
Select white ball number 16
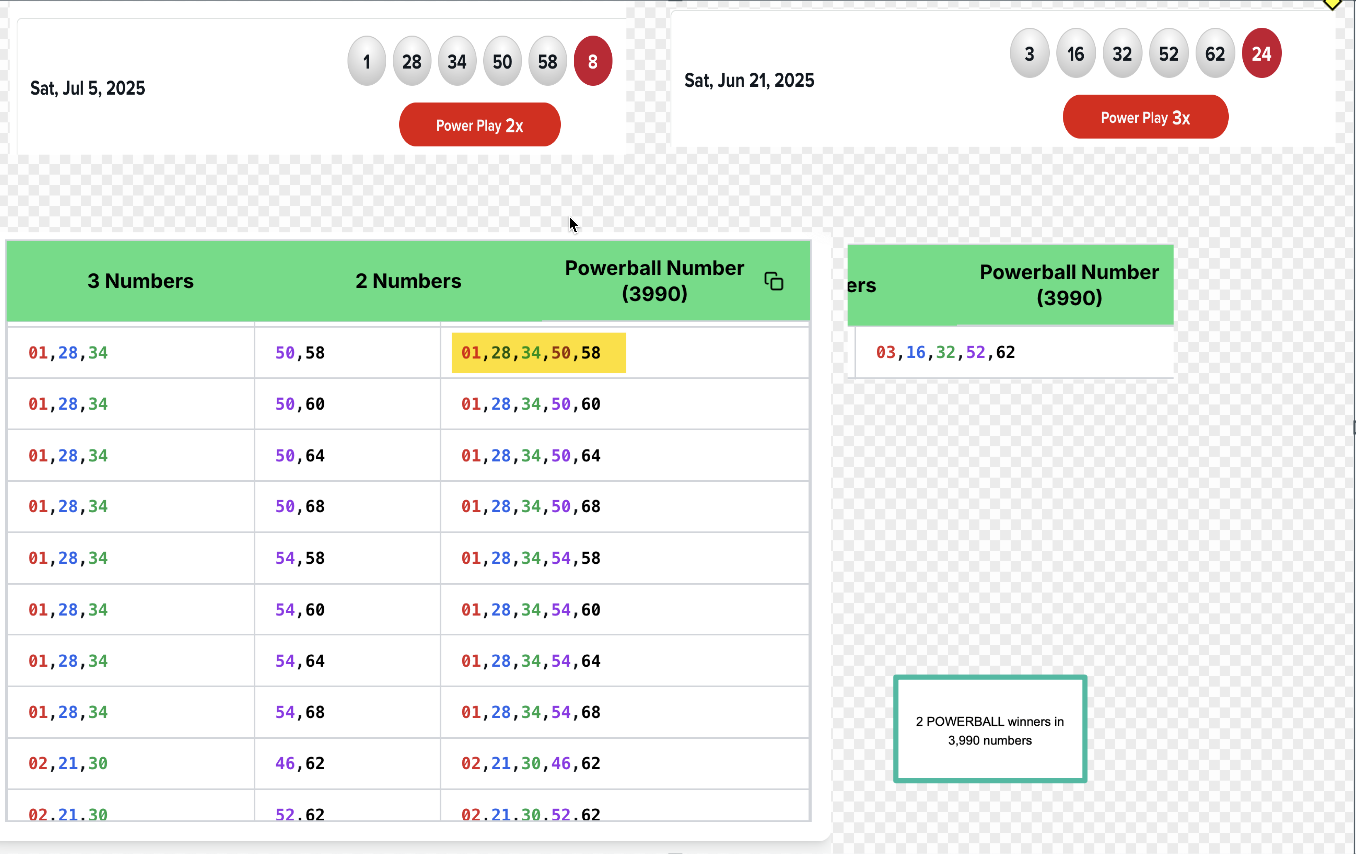(x=1076, y=54)
